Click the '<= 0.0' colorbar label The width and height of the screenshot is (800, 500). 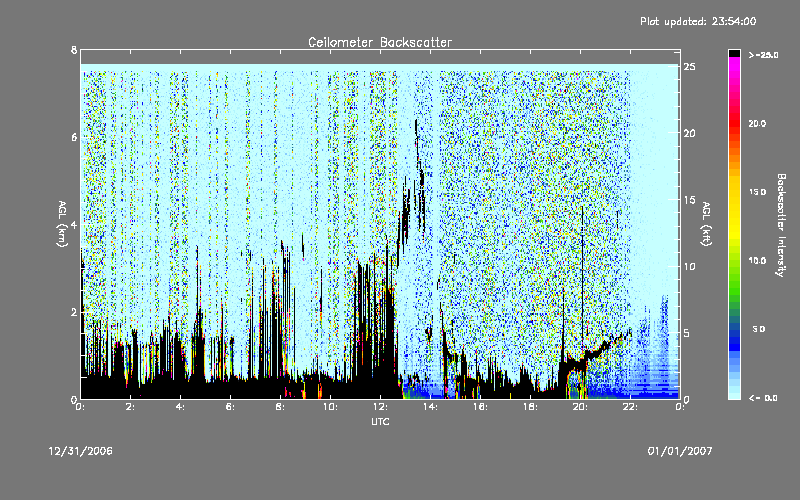pos(763,397)
